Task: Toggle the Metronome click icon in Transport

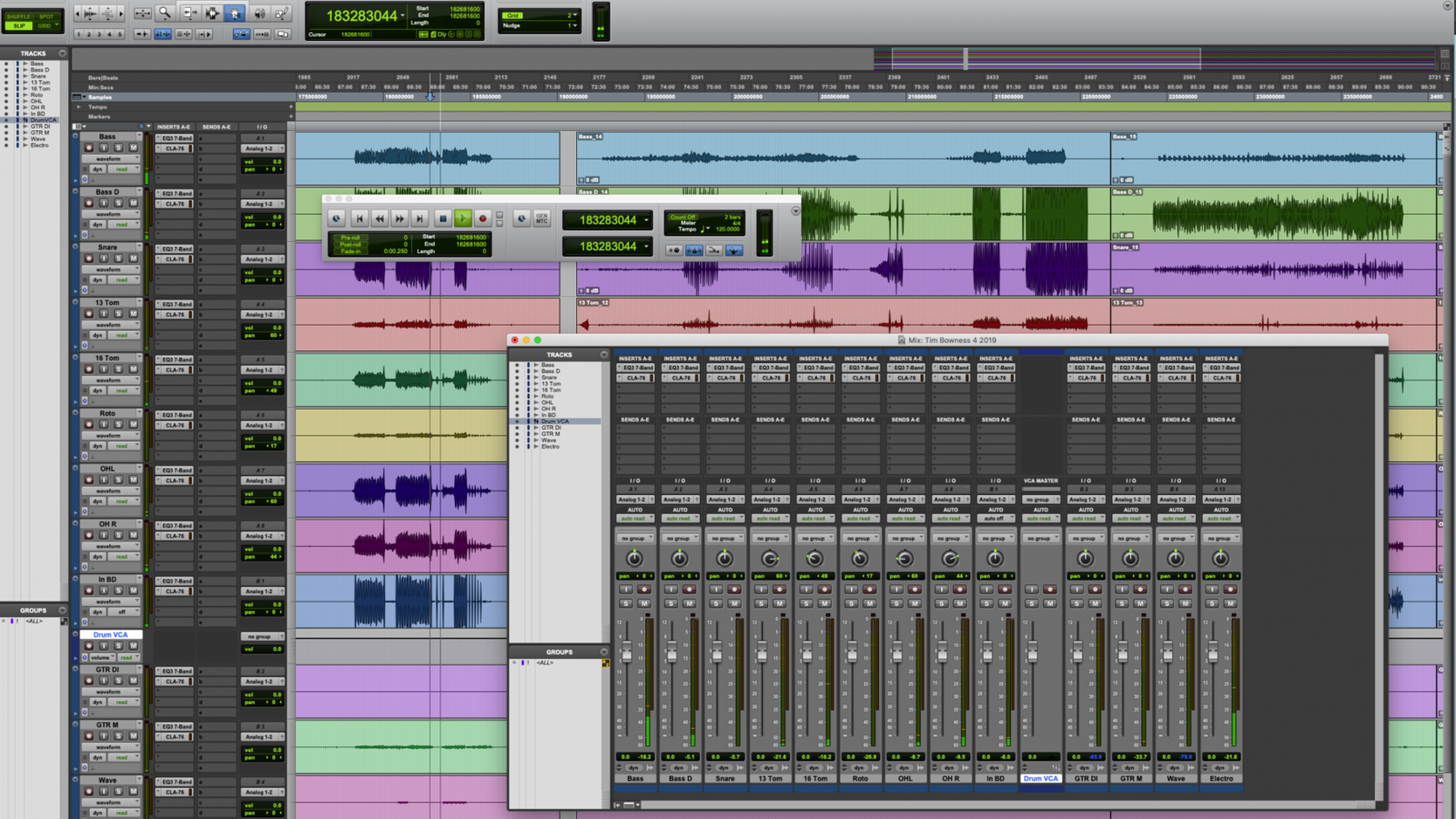Action: coord(694,251)
